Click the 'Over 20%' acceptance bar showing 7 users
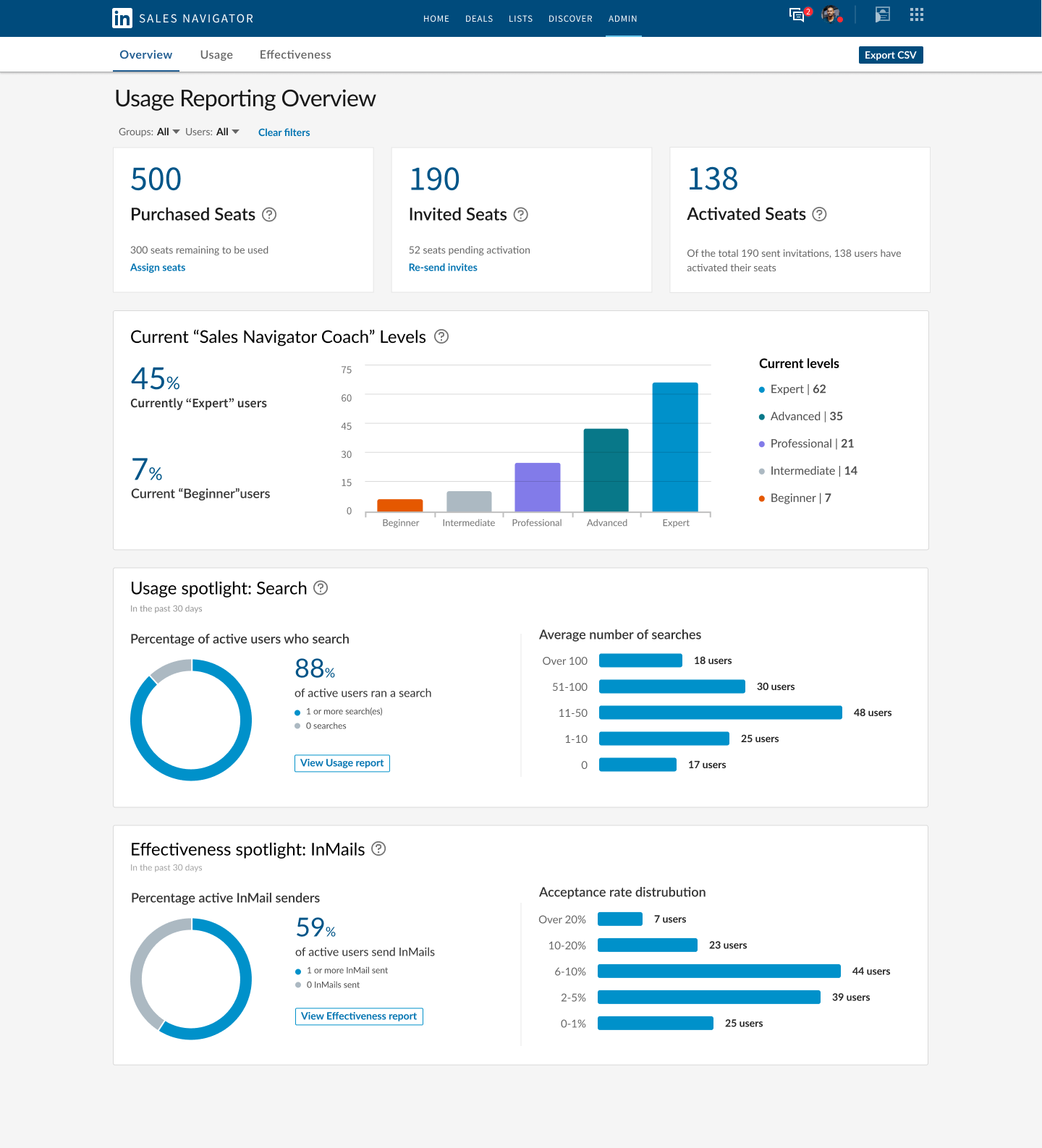The width and height of the screenshot is (1042, 1148). [620, 919]
